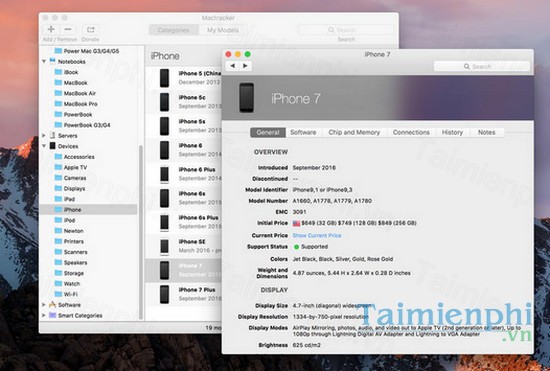Screen dimensions: 550x371
Task: Switch to the General tab
Action: click(x=268, y=132)
